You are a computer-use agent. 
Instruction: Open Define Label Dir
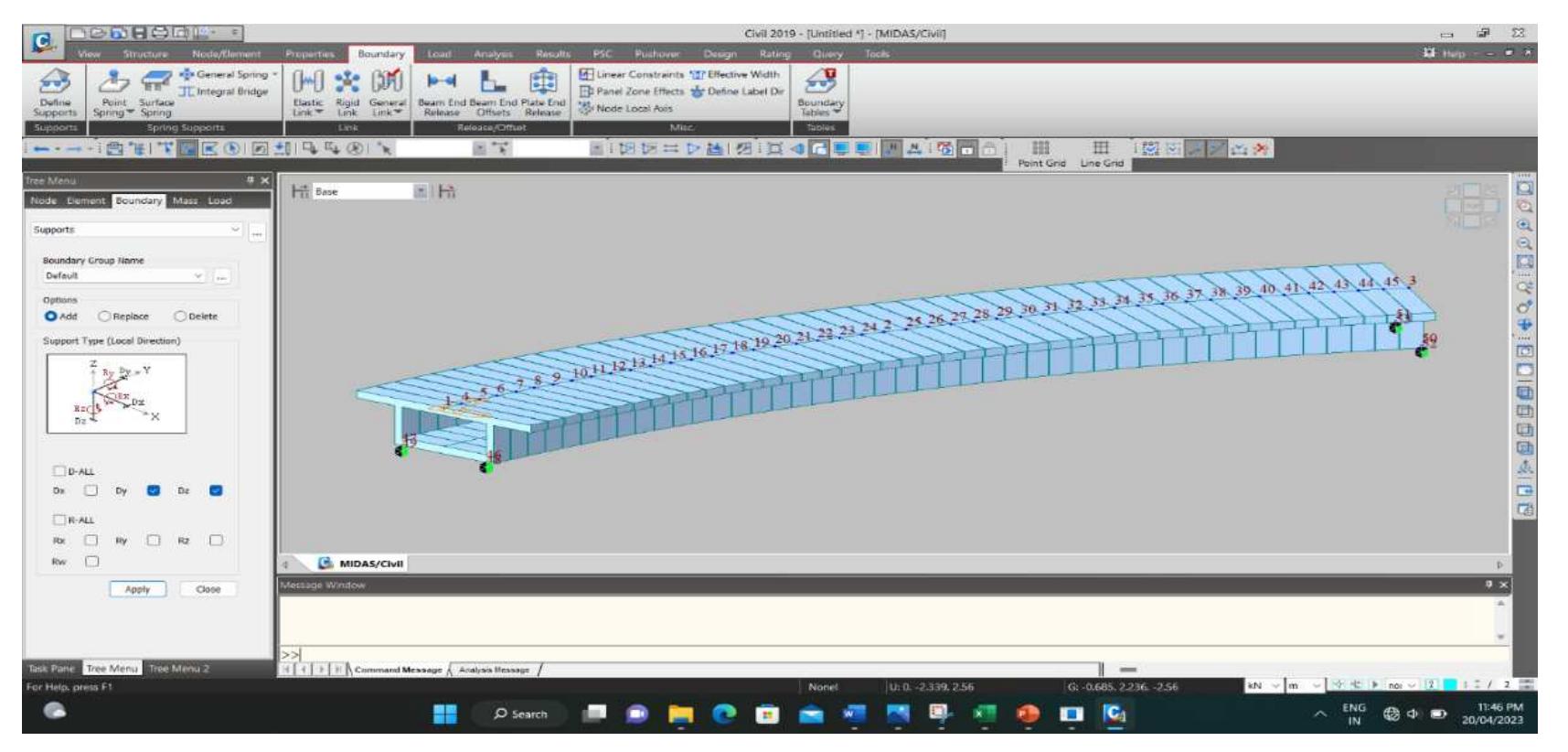737,91
